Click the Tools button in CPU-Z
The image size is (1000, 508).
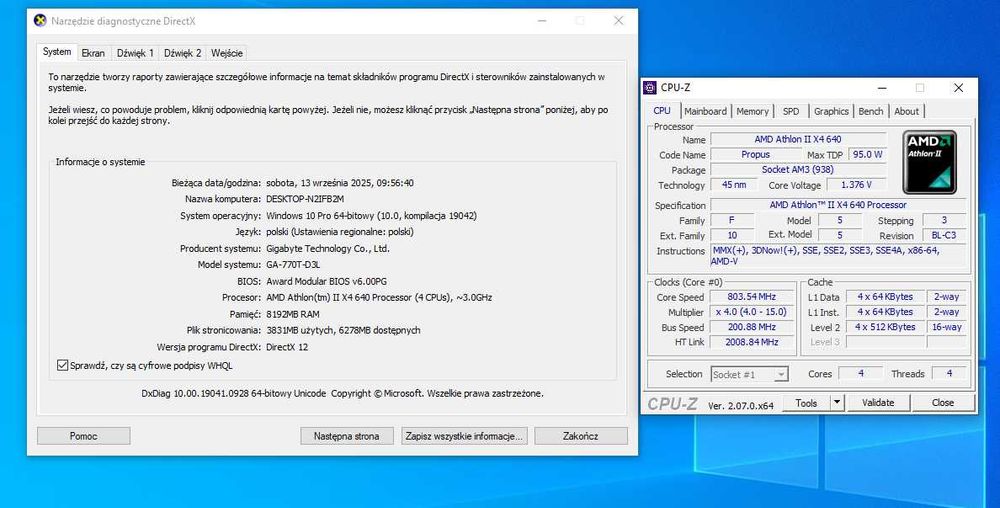[806, 403]
